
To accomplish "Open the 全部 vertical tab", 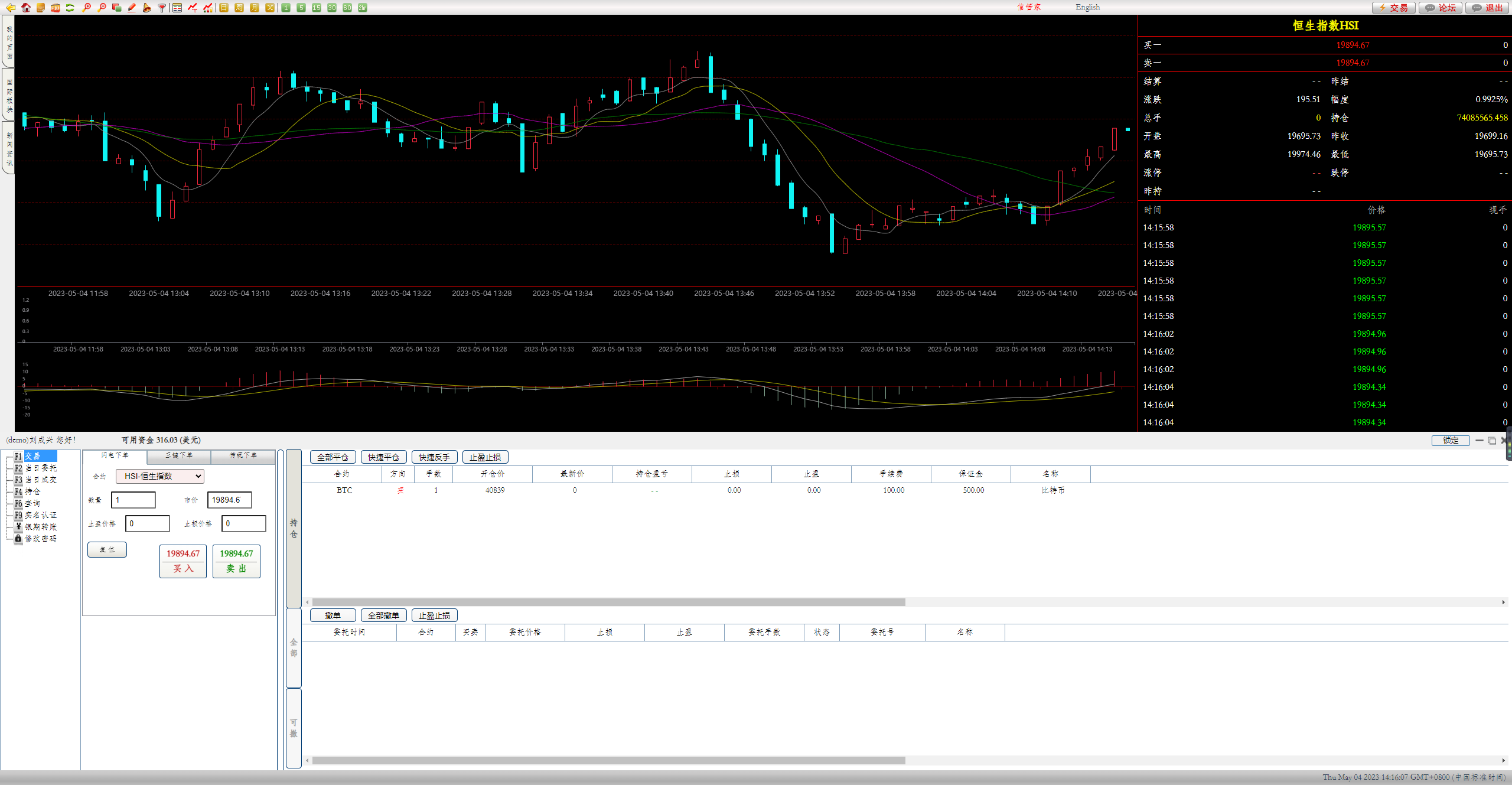I will coord(294,648).
